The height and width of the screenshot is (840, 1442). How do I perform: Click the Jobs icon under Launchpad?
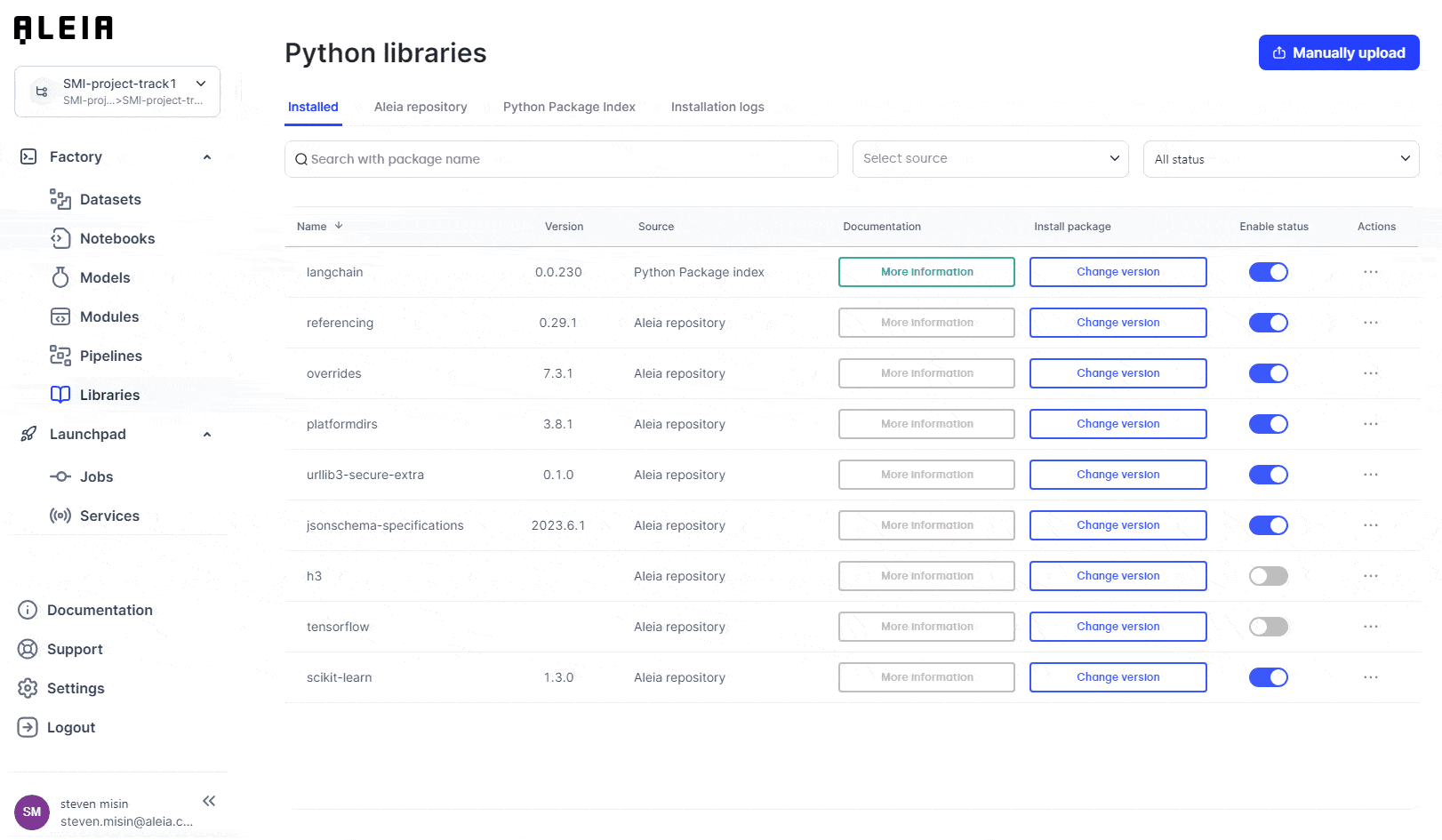coord(60,476)
